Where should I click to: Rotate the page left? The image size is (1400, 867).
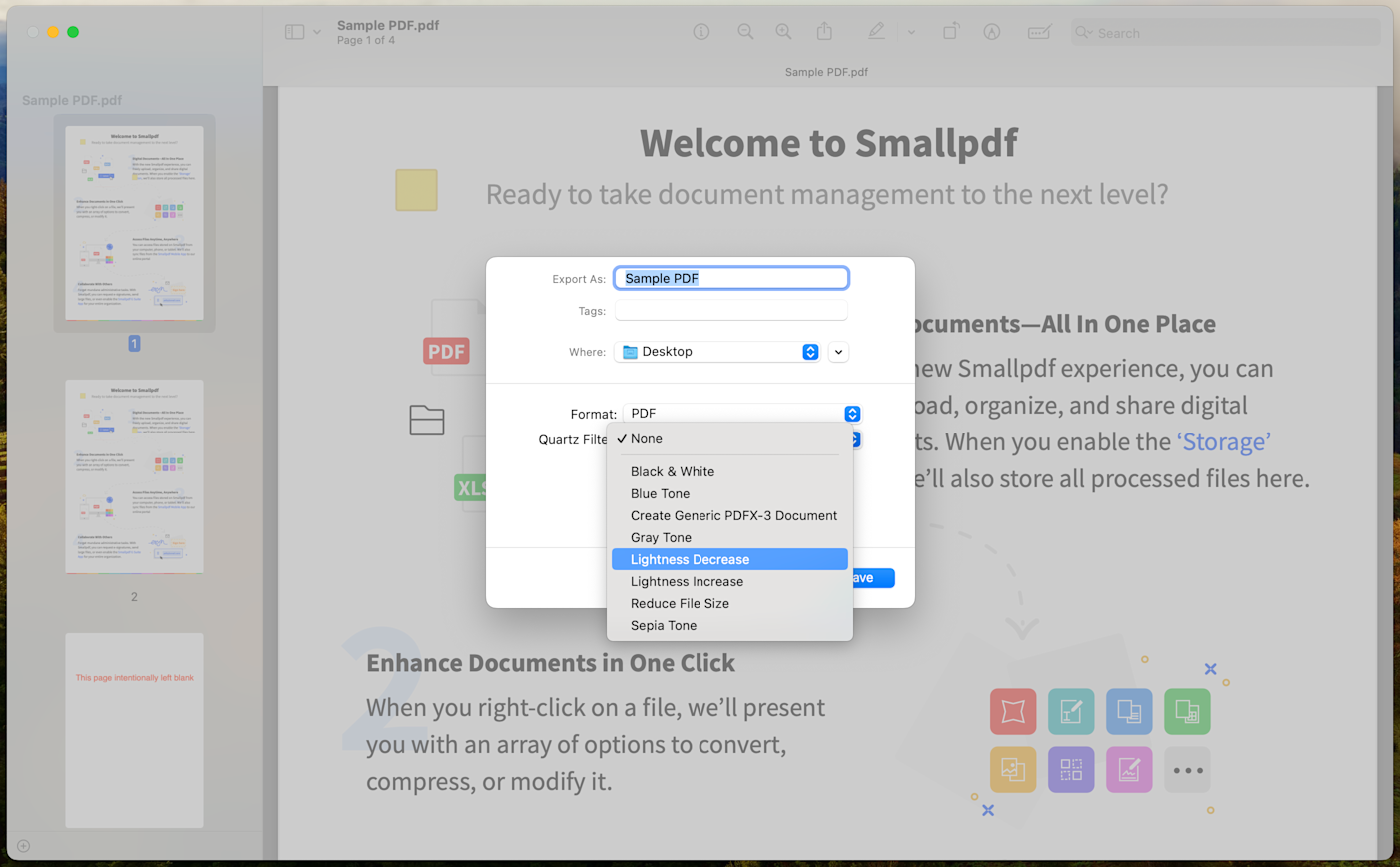point(950,32)
